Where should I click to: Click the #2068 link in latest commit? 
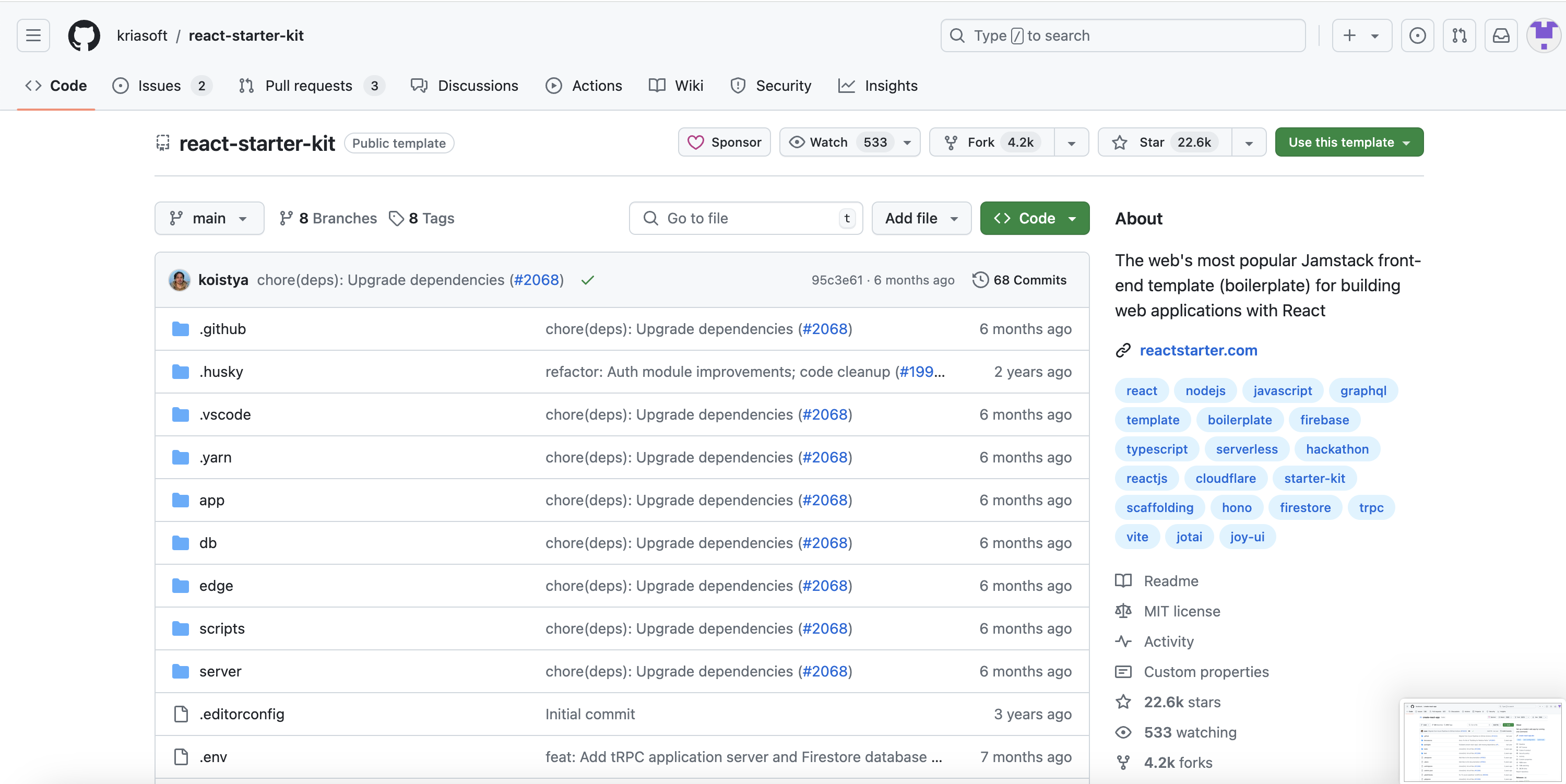pos(536,280)
